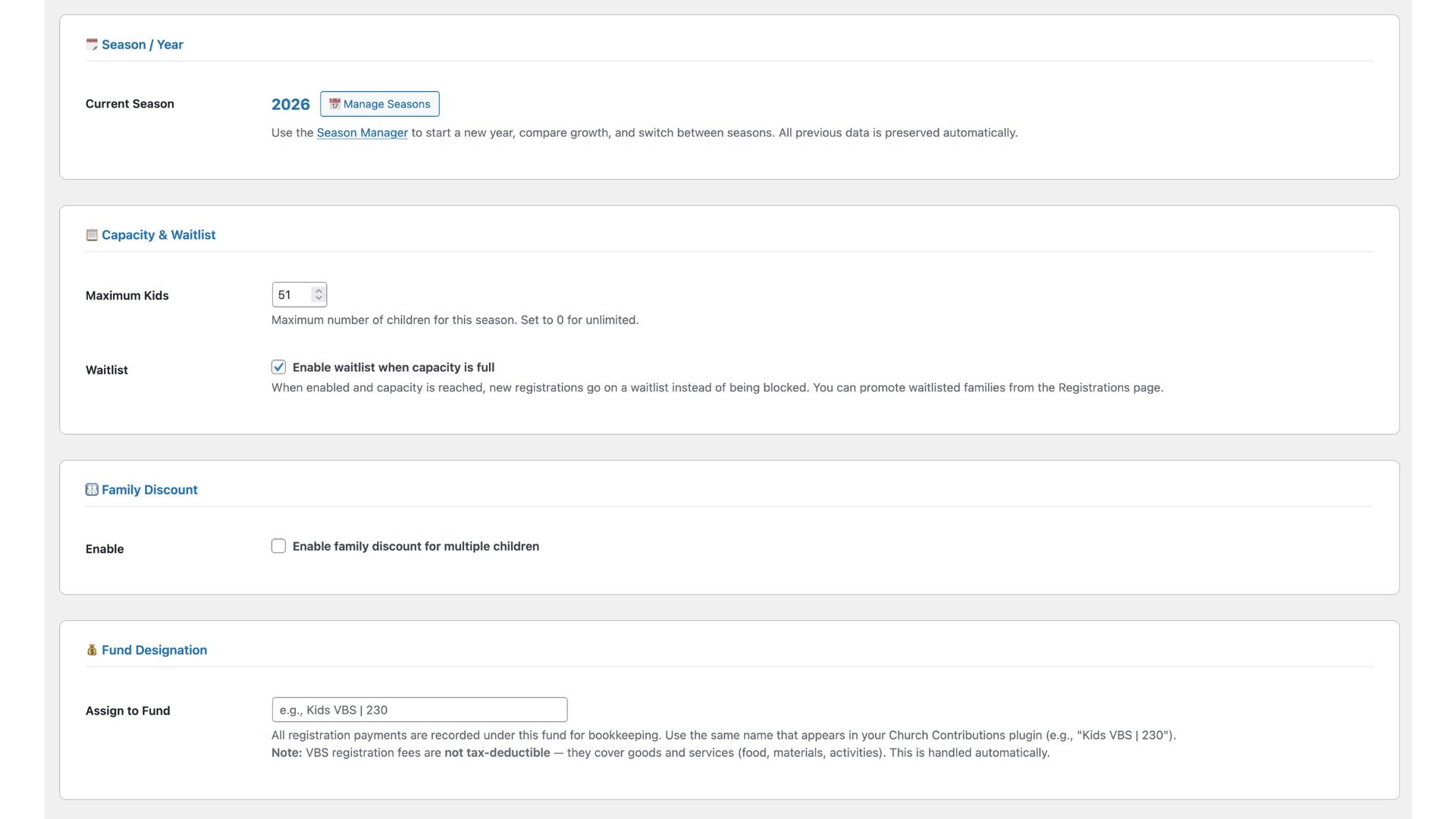Enable family discount for multiple children checkbox
The height and width of the screenshot is (819, 1456).
(x=278, y=546)
